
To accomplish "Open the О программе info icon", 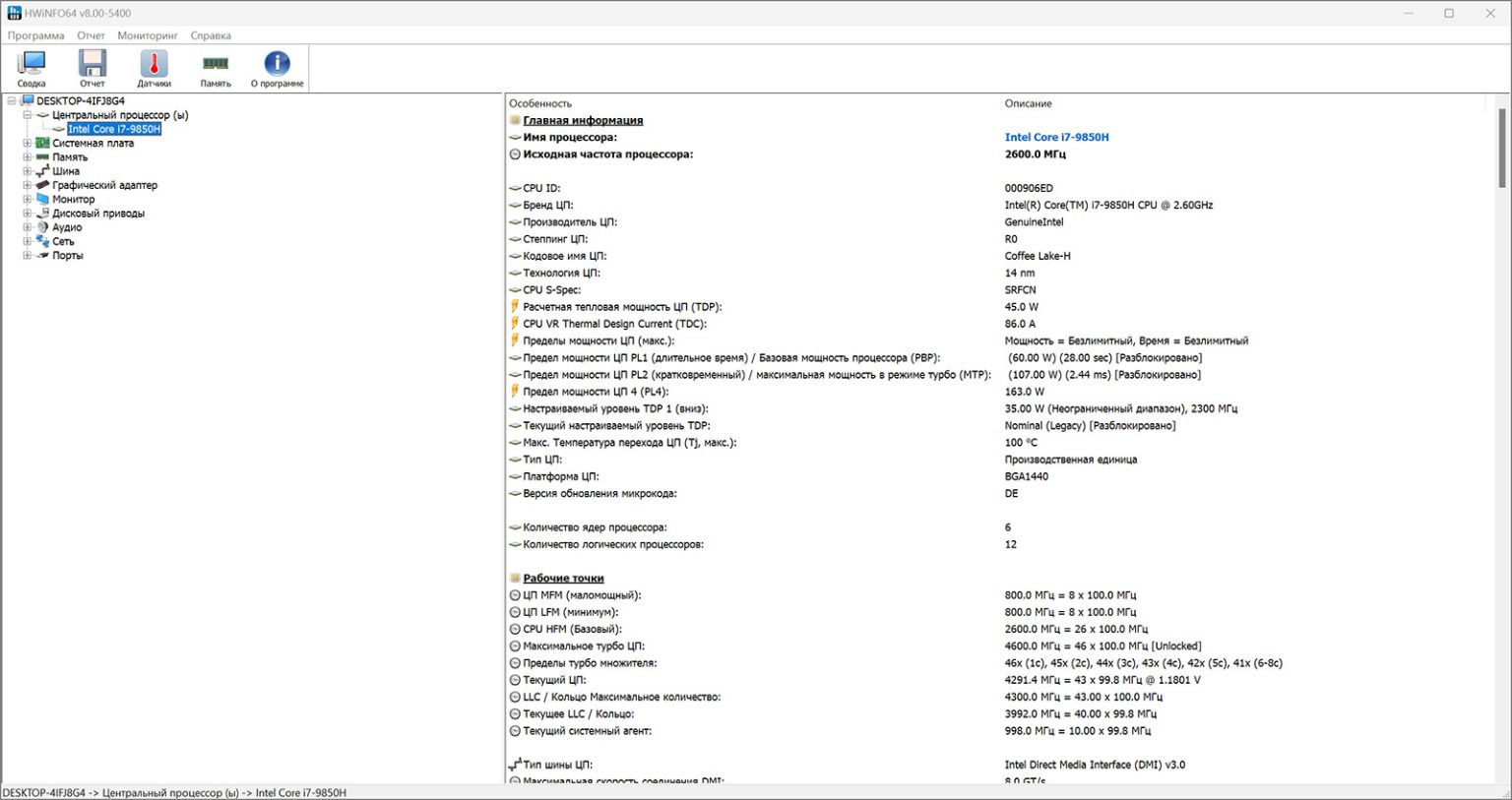I will [x=277, y=65].
